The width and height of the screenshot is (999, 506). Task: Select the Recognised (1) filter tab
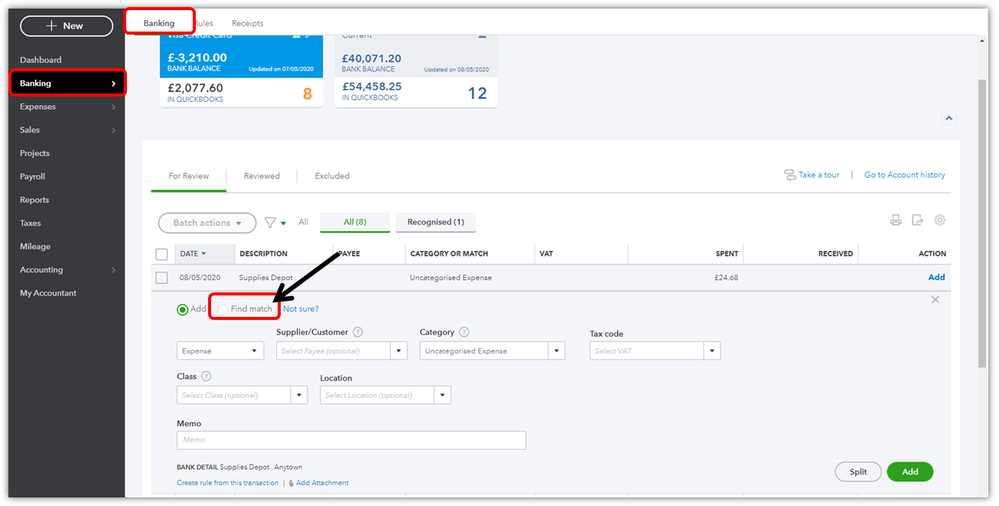pyautogui.click(x=436, y=222)
